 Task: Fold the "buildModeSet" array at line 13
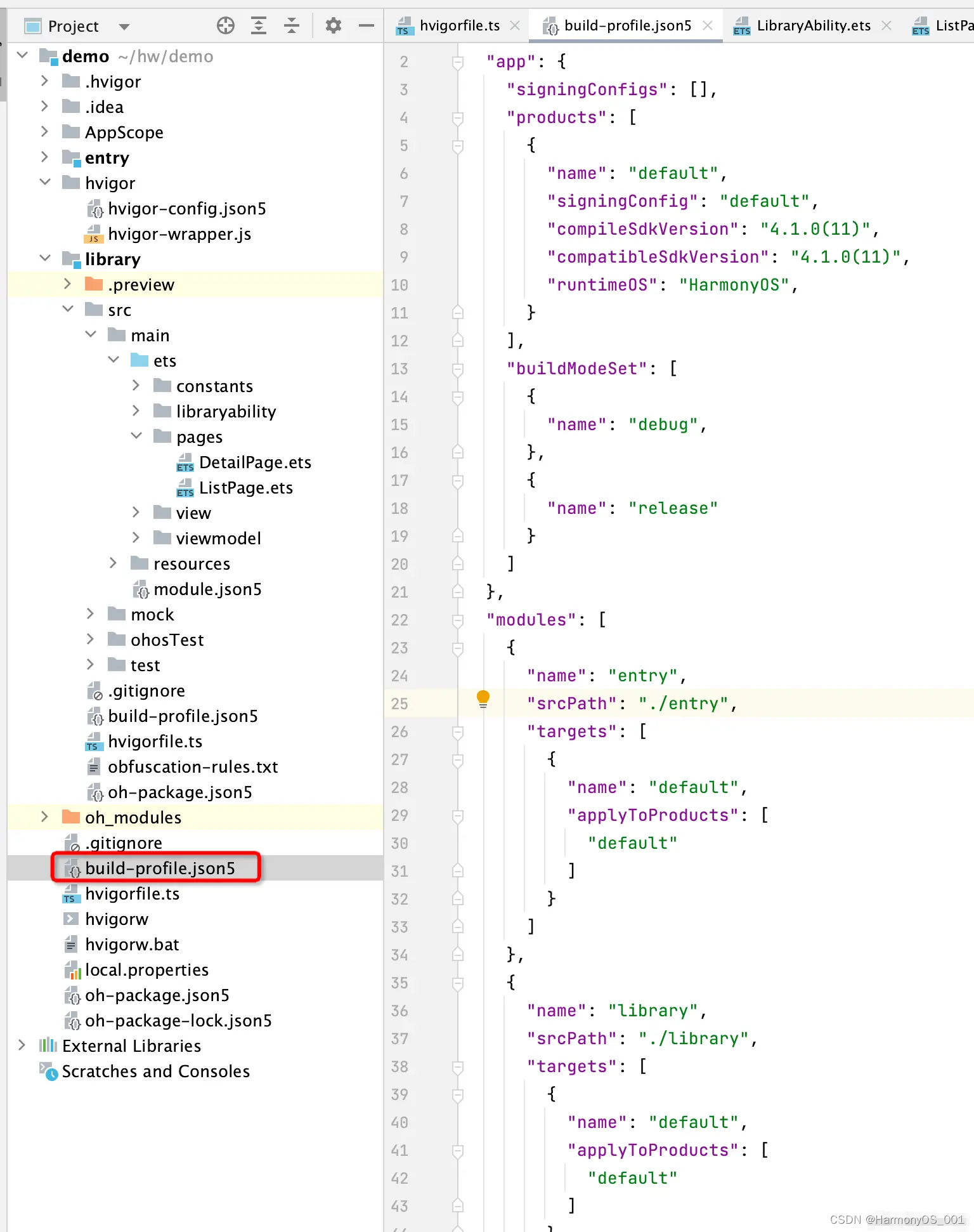pos(458,369)
